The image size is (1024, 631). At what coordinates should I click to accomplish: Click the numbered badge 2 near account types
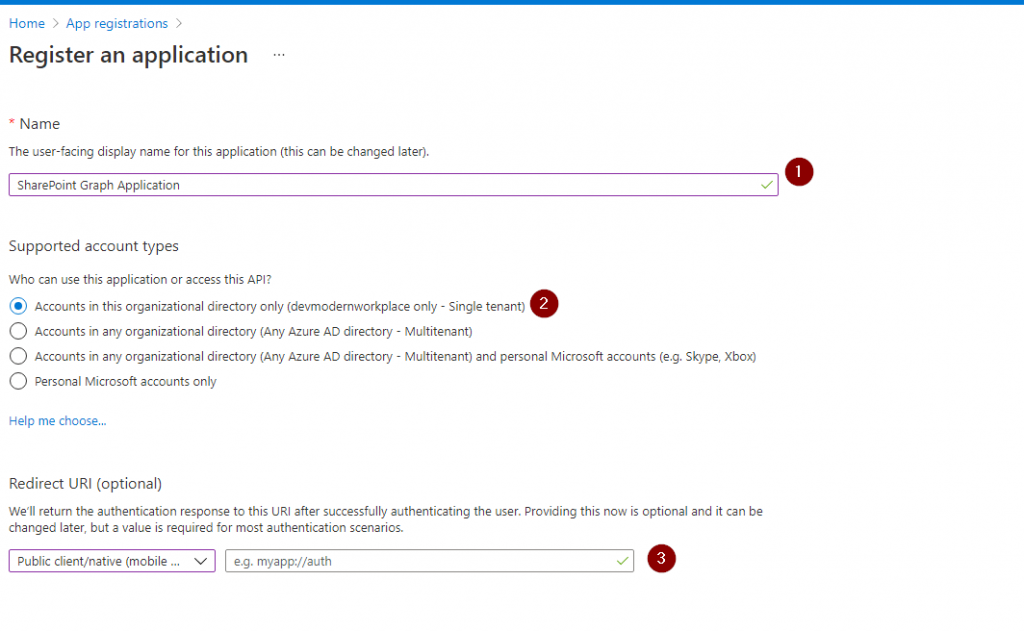tap(544, 304)
